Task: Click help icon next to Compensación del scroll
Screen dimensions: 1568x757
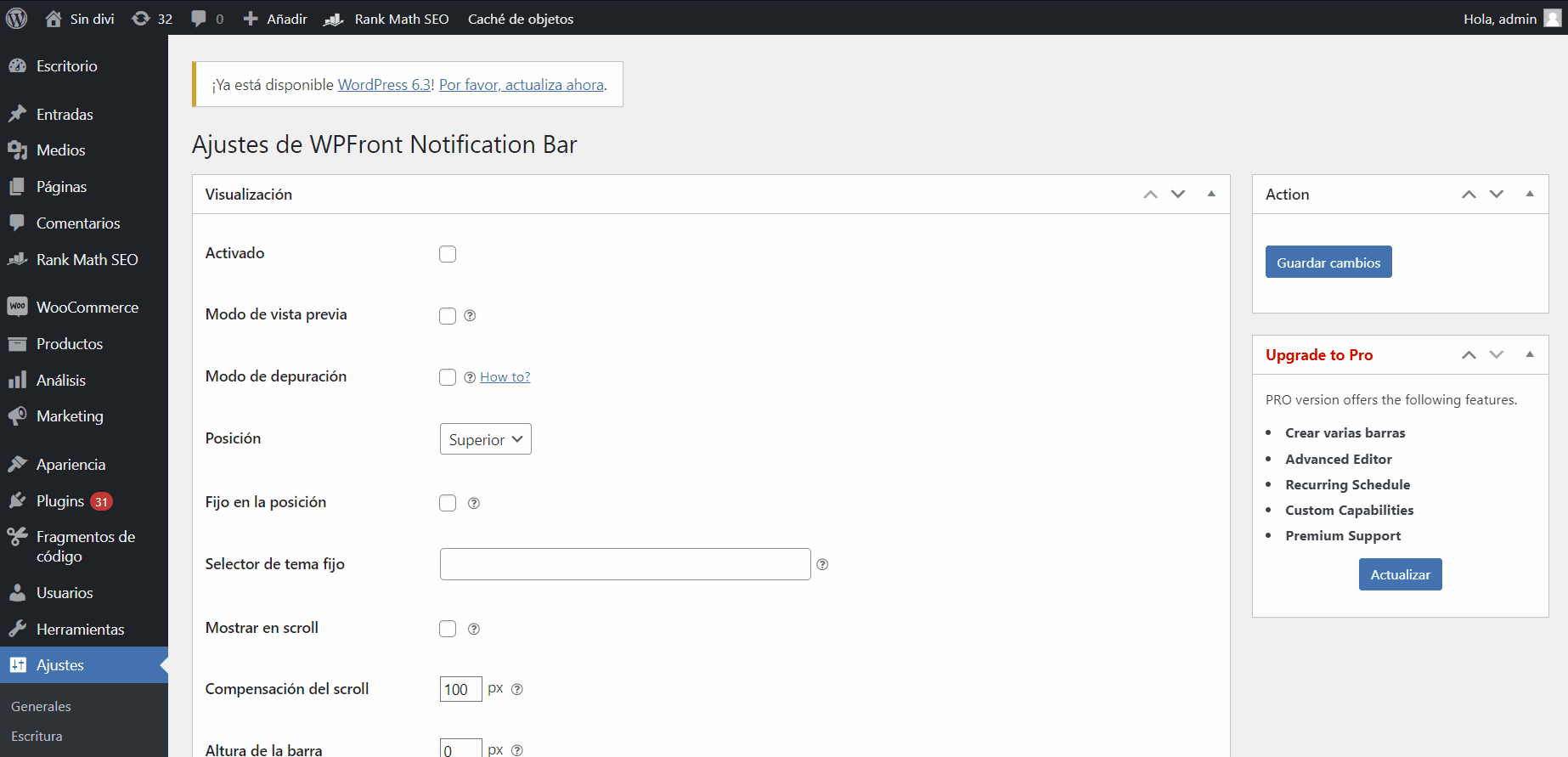Action: [x=517, y=690]
